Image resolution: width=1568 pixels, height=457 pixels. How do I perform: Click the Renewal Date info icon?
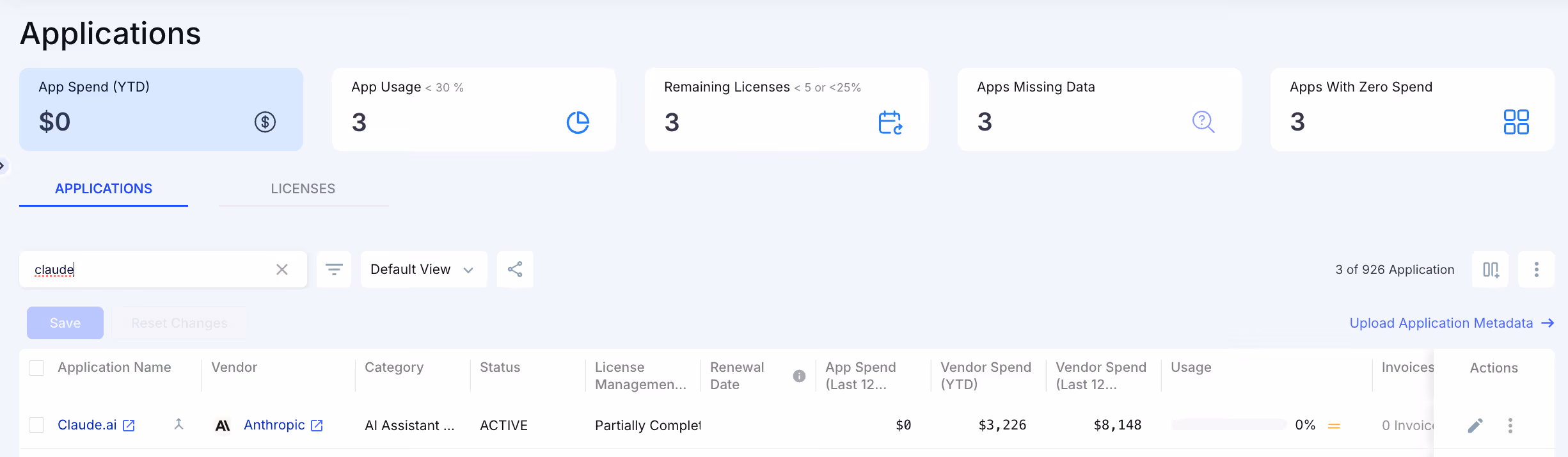tap(799, 376)
